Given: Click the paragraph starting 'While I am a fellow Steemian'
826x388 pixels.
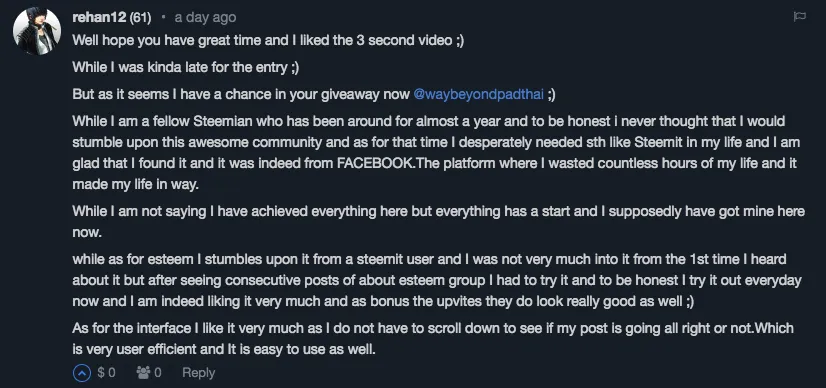Looking at the screenshot, I should pyautogui.click(x=436, y=153).
